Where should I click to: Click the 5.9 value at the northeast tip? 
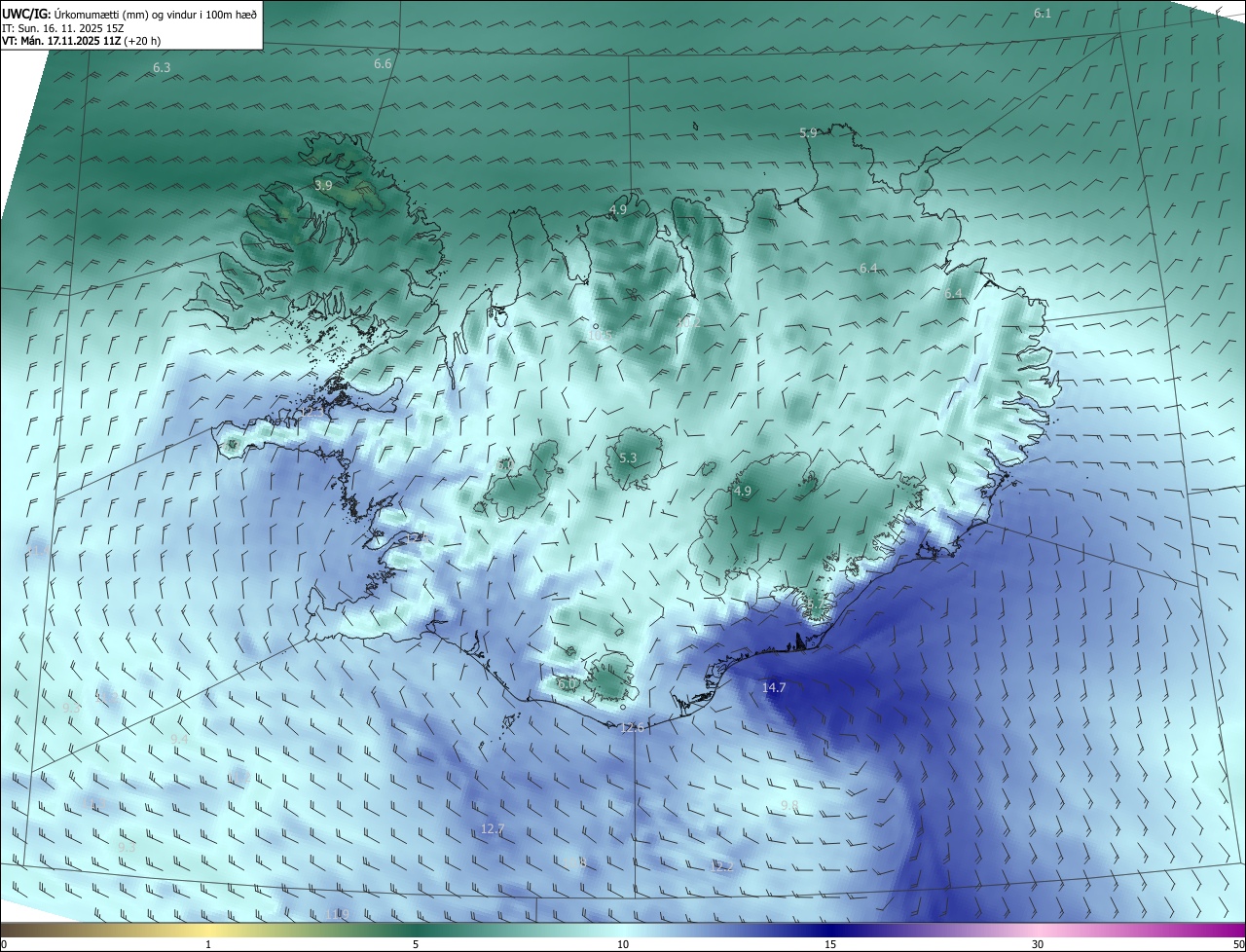808,133
